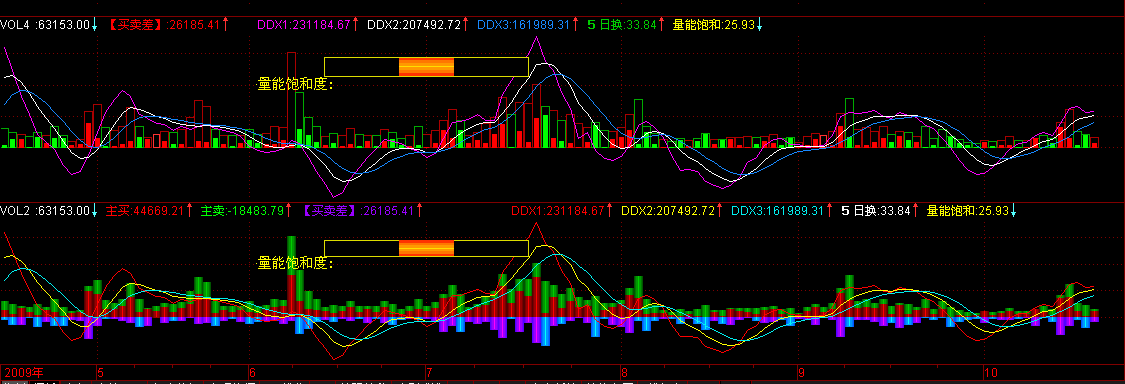
Task: Jump to month 5 on the time axis
Action: click(100, 373)
